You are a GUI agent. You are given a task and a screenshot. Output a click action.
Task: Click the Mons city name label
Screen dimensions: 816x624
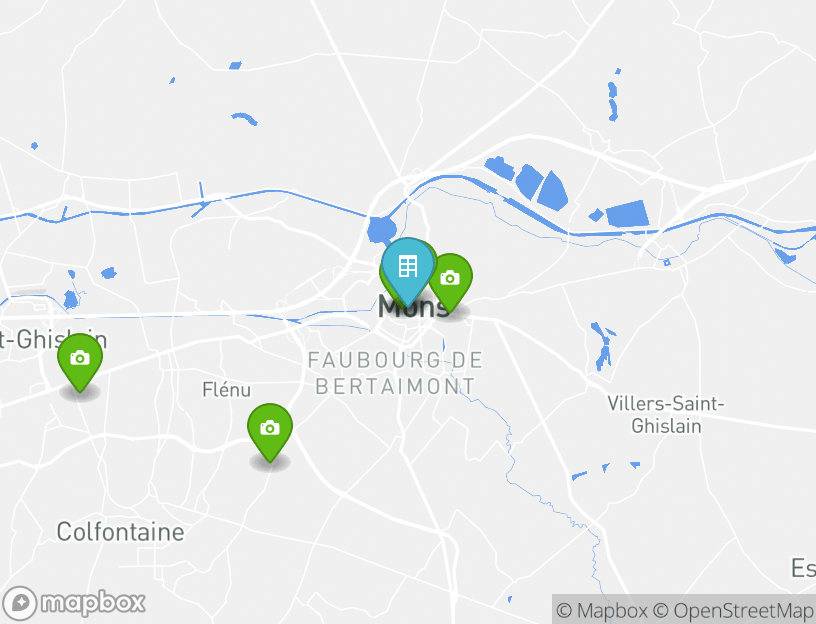coord(414,307)
